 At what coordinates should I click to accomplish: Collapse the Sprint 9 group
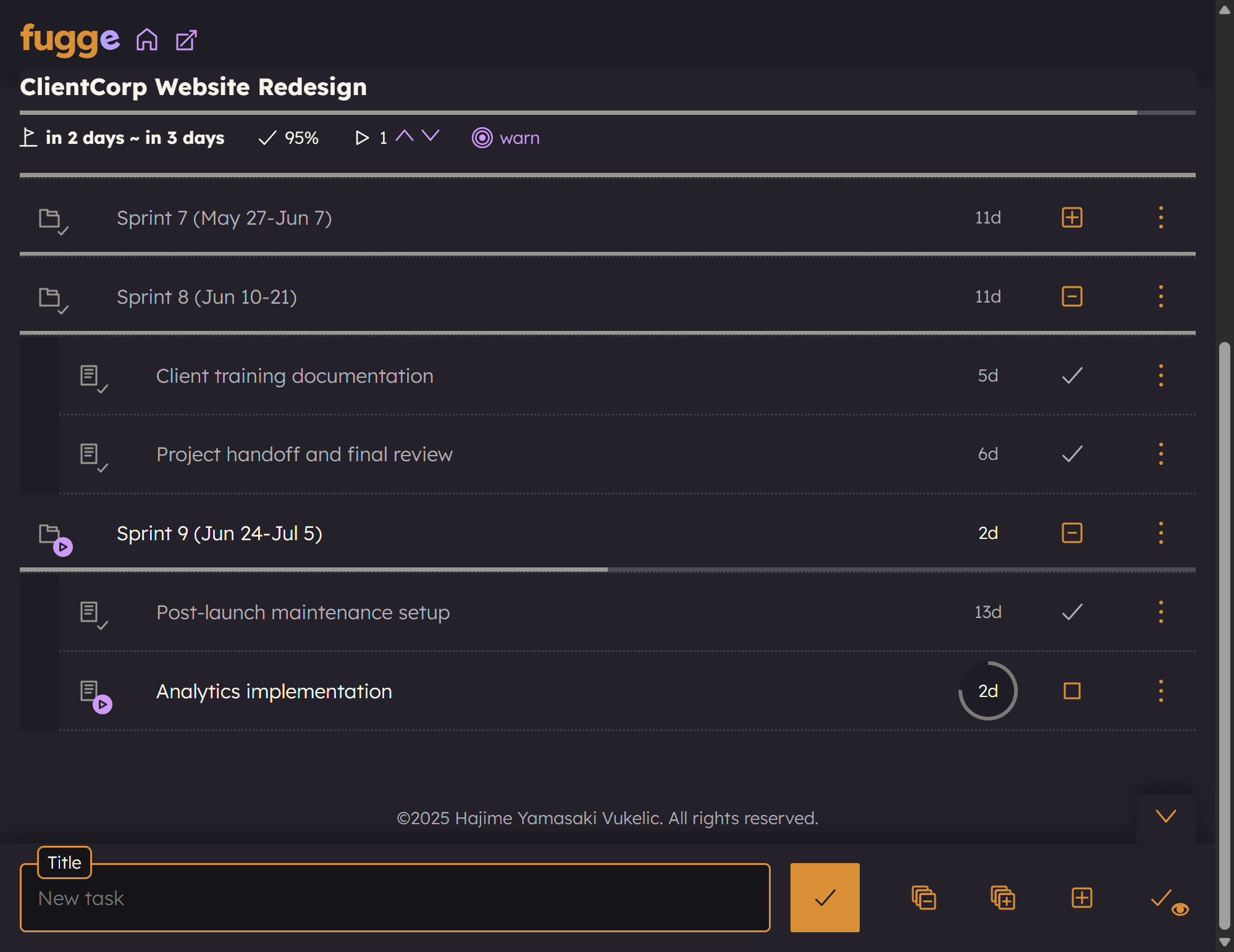(x=1072, y=533)
